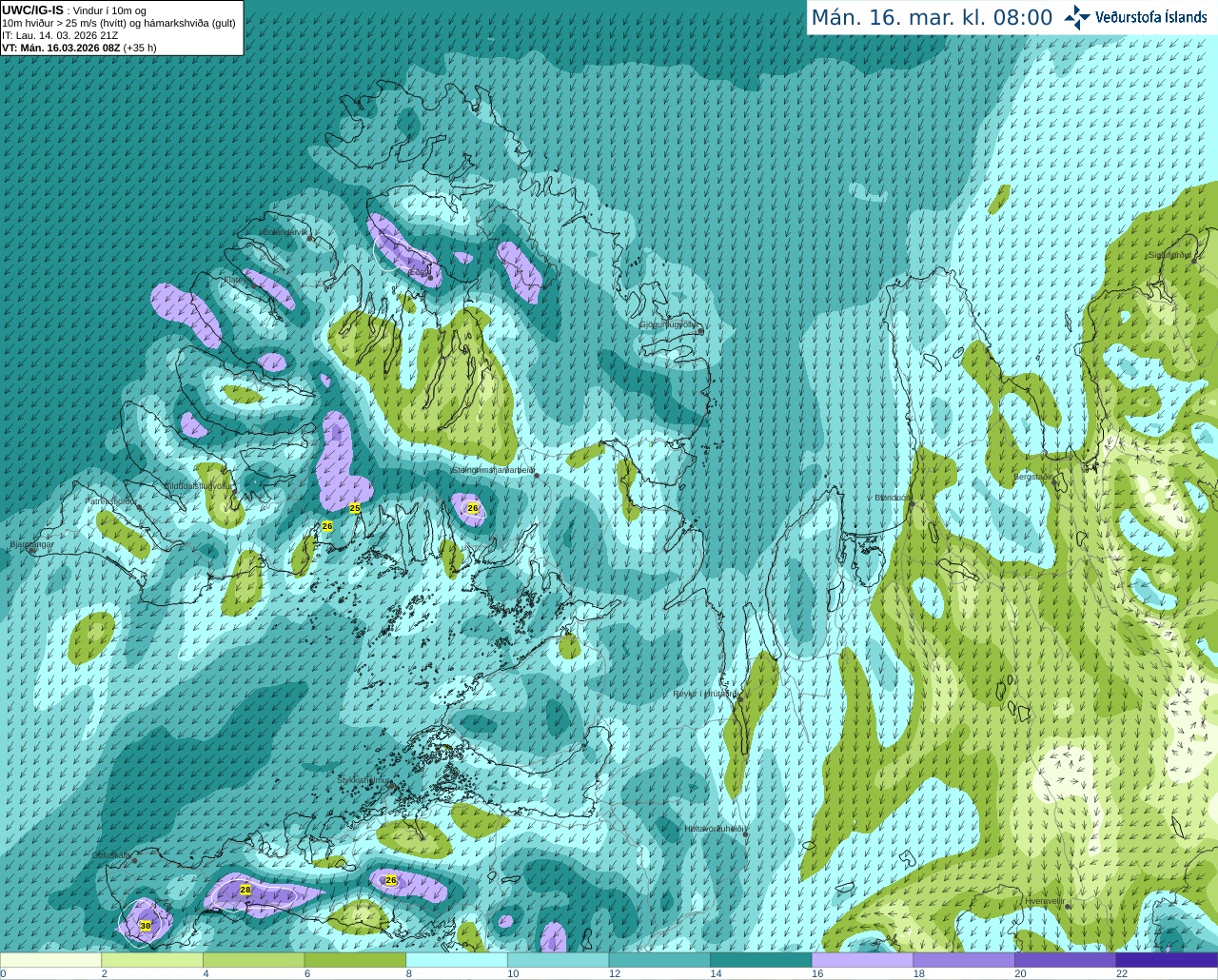Click the Gjögurflugvöllur station label
1218x980 pixels.
(x=668, y=324)
